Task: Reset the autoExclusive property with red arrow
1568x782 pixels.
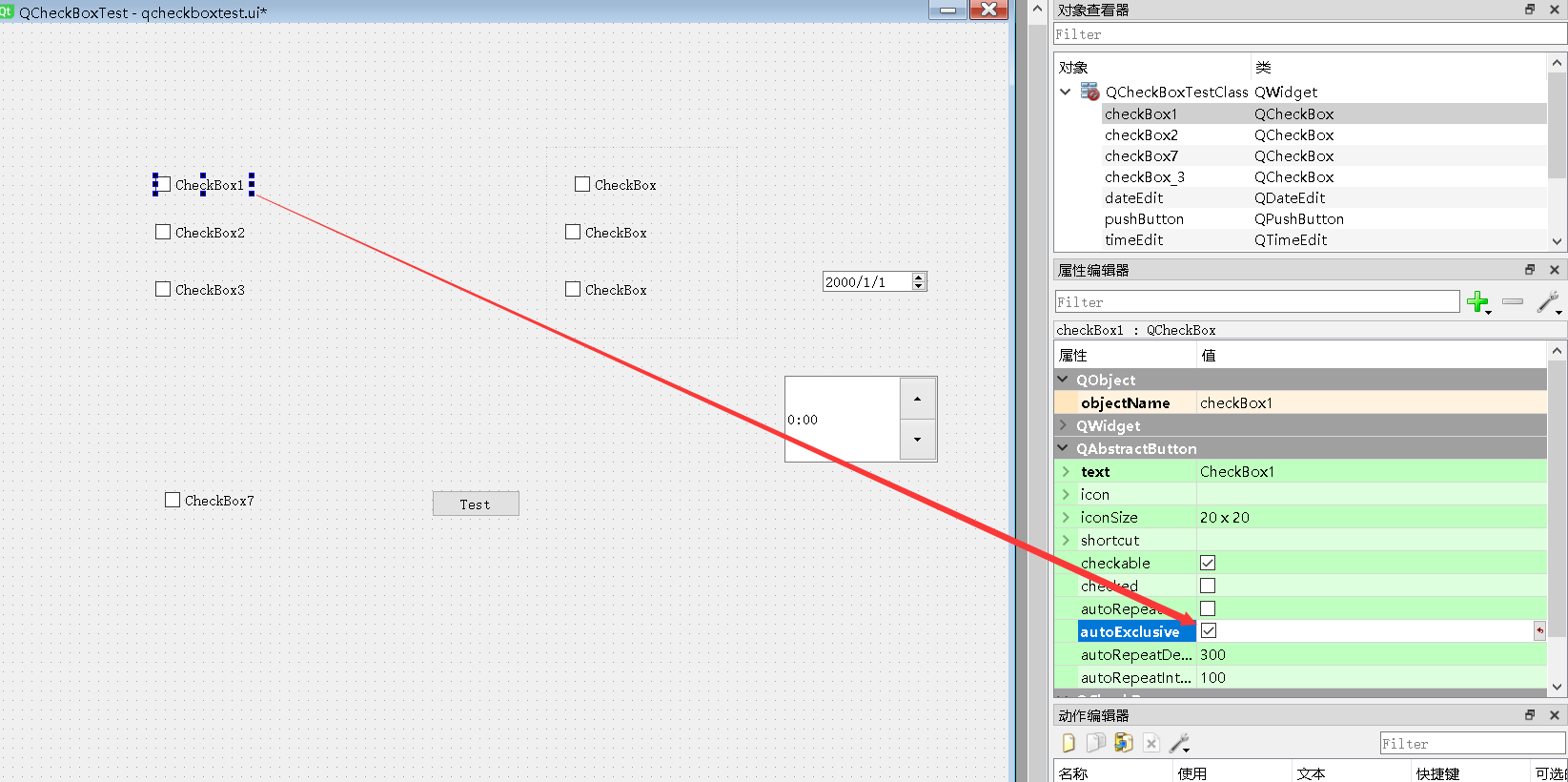Action: point(1539,630)
